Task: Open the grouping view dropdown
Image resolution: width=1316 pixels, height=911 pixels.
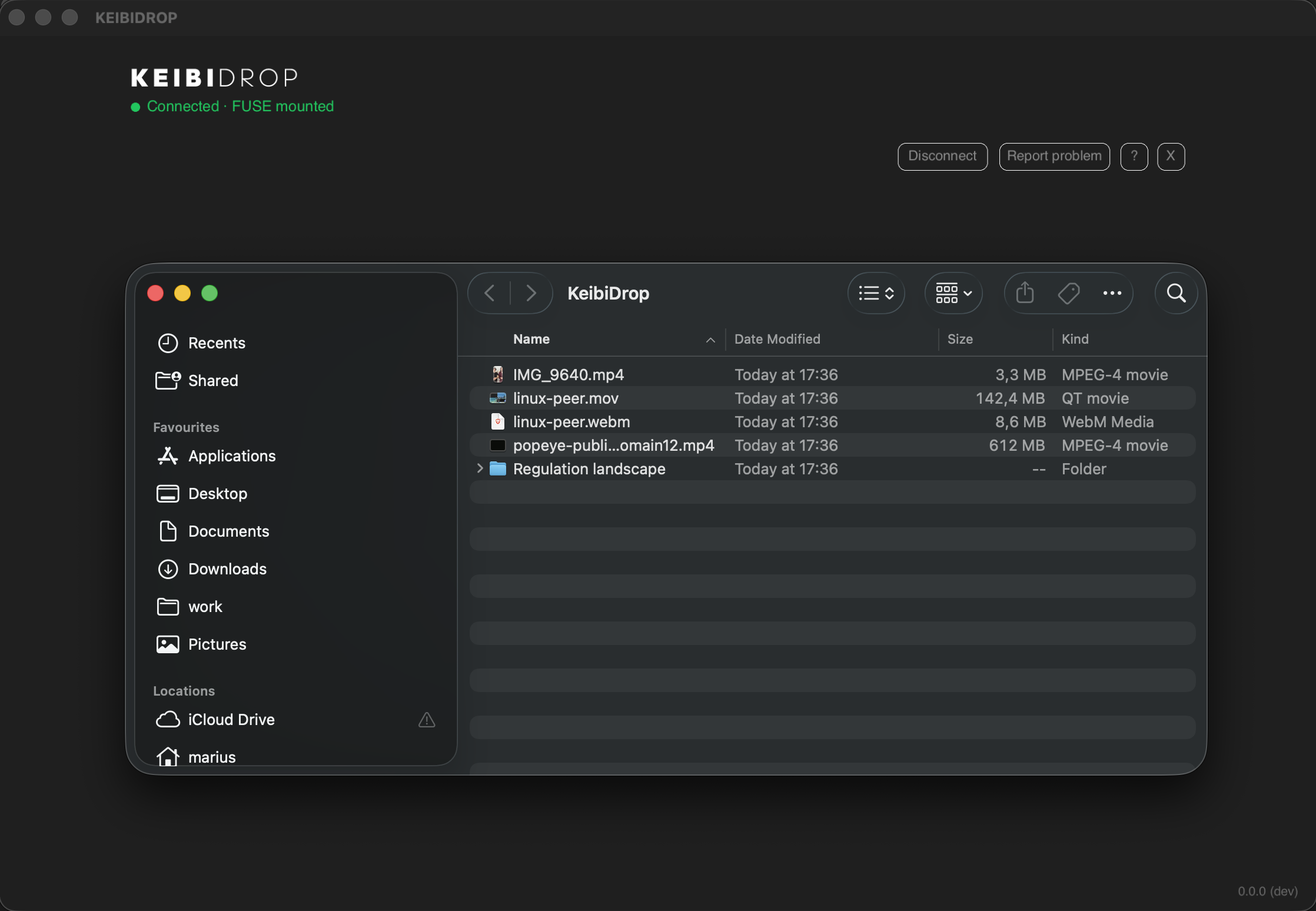Action: click(x=952, y=292)
